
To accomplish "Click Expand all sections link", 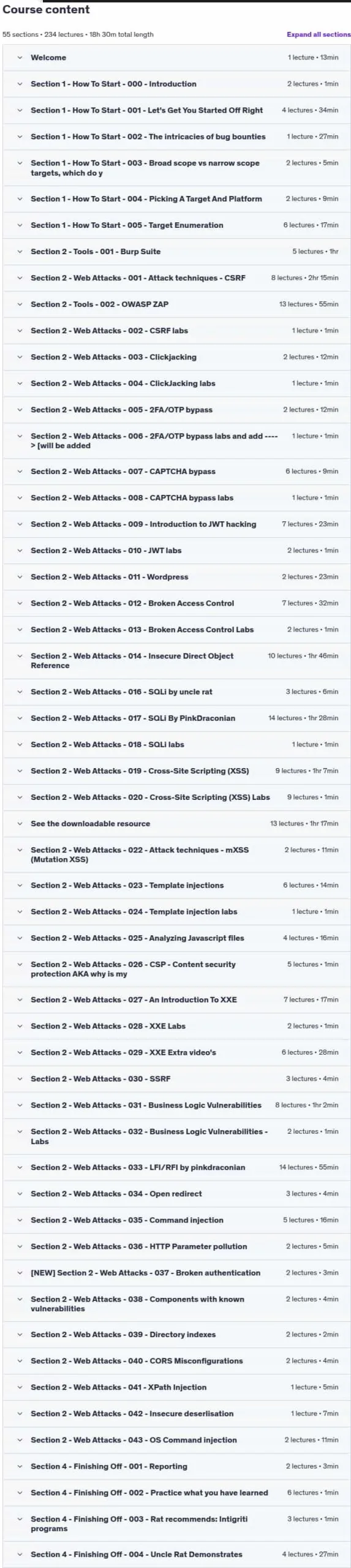I will [319, 34].
